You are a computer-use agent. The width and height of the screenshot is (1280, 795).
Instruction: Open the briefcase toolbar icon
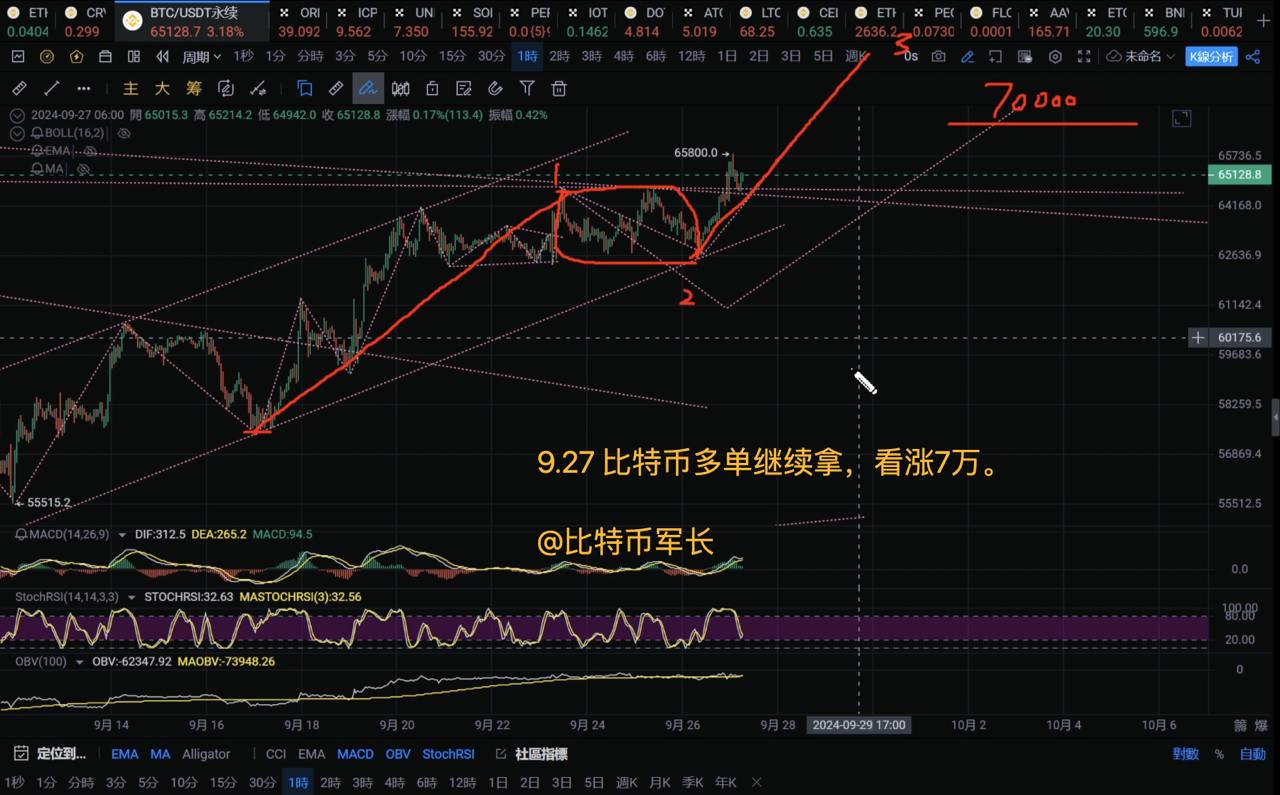coord(105,57)
